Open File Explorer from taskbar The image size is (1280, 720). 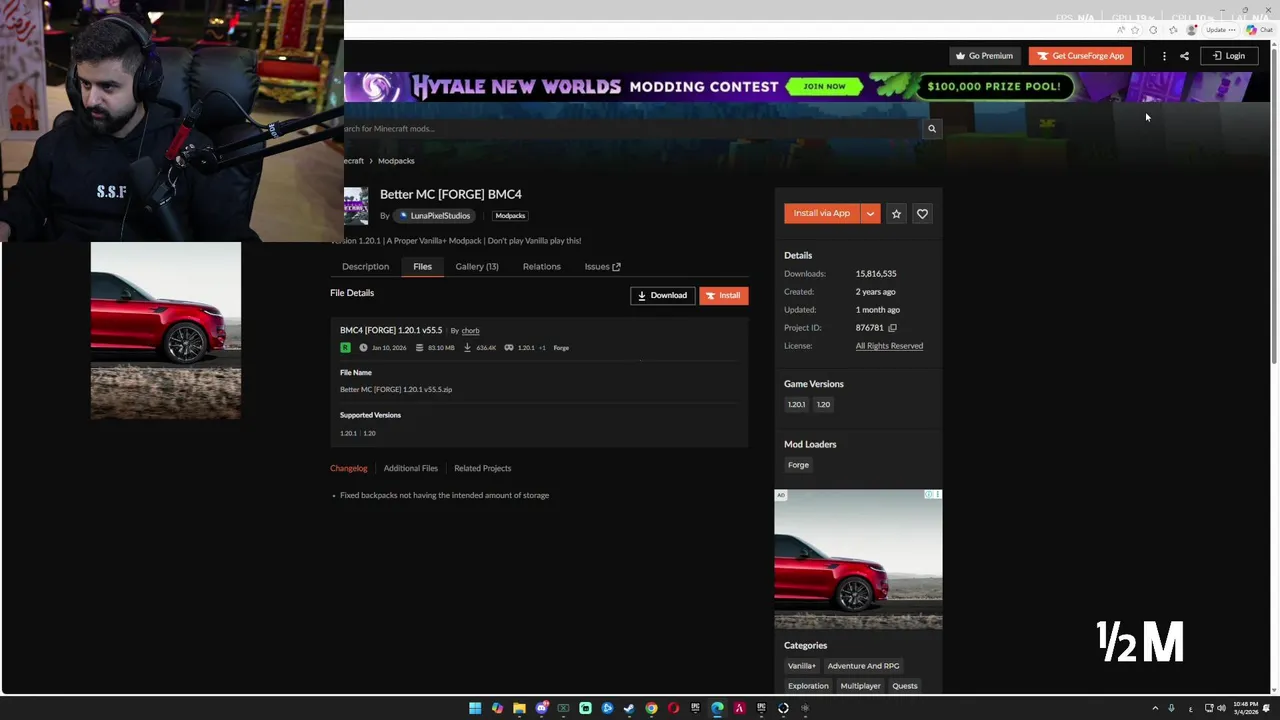click(x=519, y=708)
